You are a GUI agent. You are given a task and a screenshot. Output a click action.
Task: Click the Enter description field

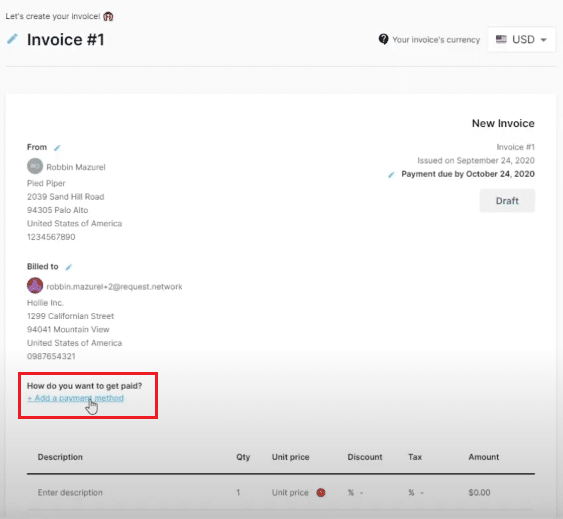(70, 492)
